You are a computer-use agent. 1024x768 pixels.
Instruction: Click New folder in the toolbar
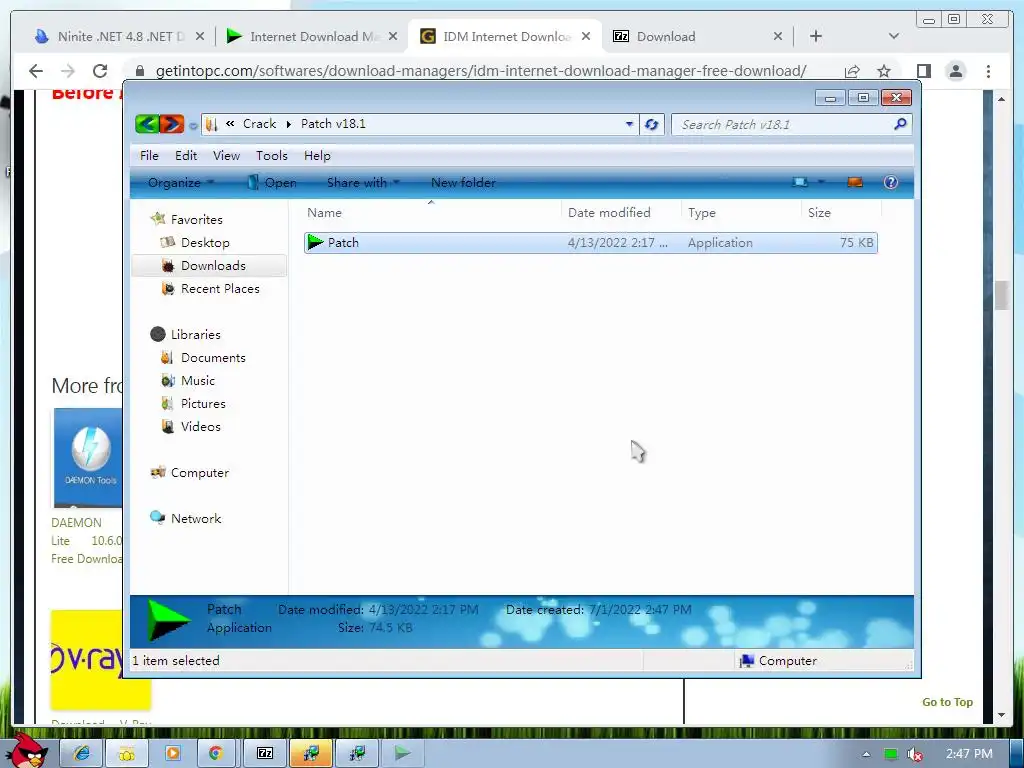coord(463,183)
